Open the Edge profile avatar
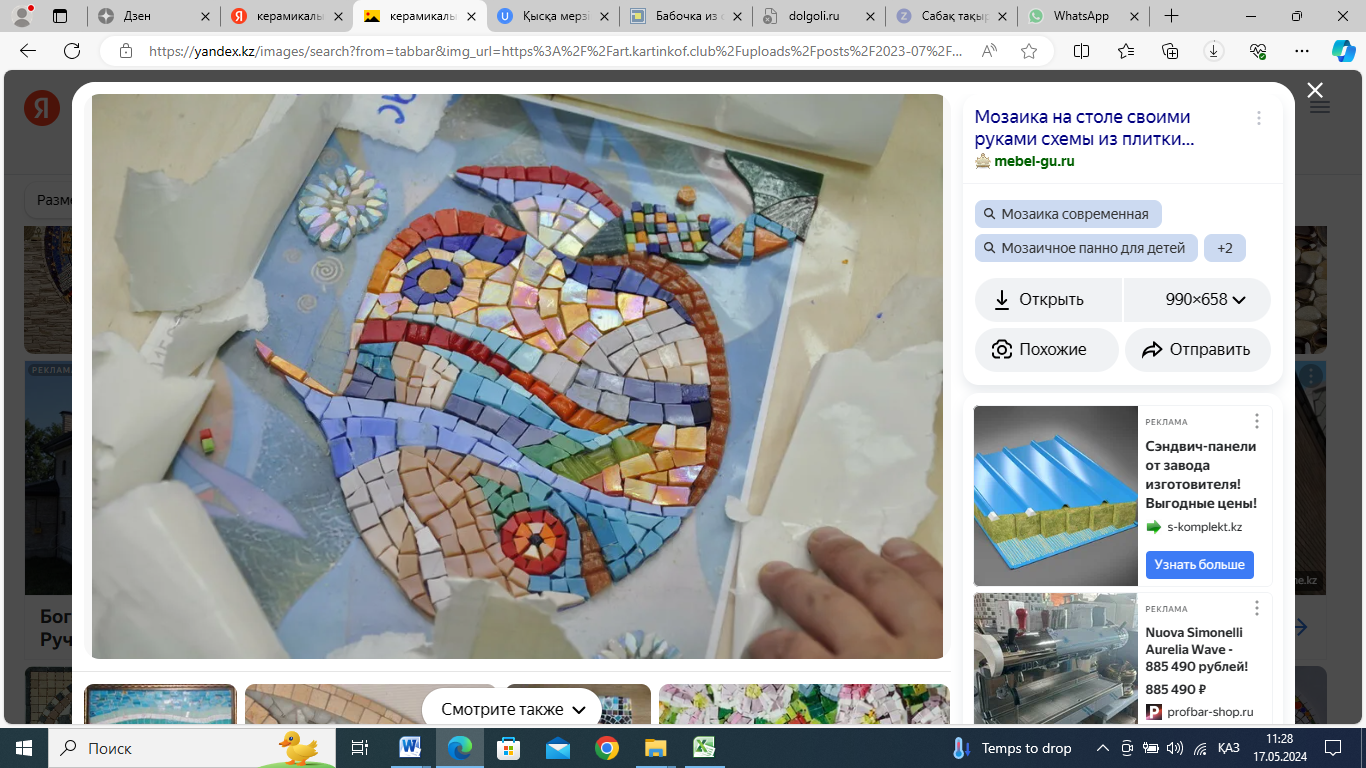The image size is (1366, 768). pyautogui.click(x=22, y=16)
